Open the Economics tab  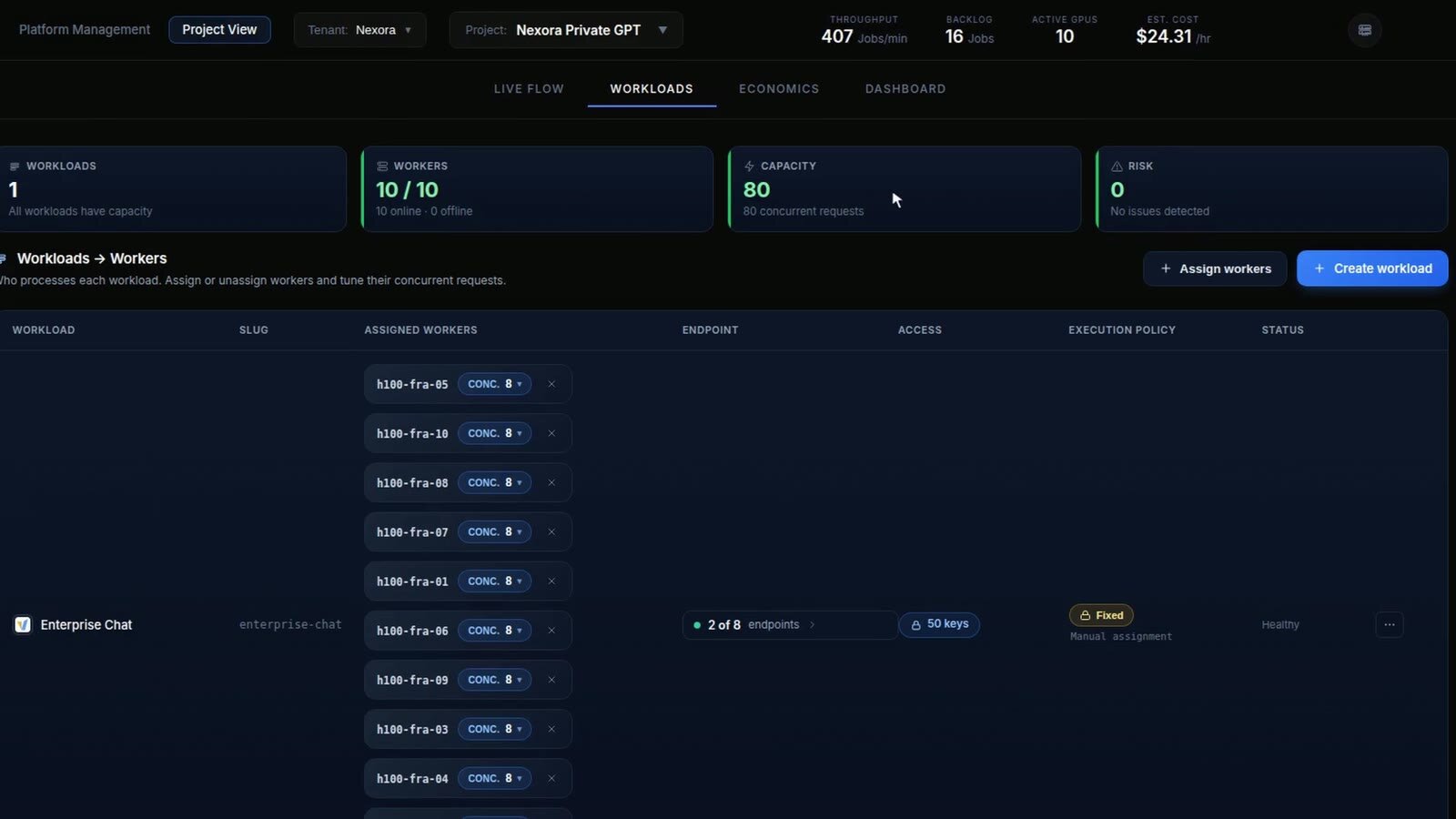pos(779,88)
